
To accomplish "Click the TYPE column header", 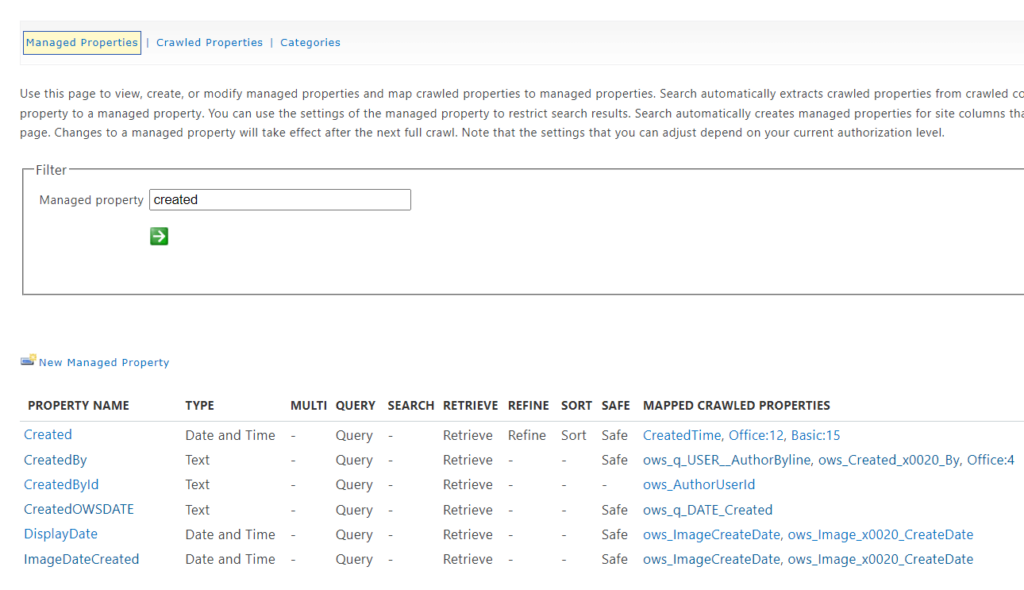I will coord(199,406).
